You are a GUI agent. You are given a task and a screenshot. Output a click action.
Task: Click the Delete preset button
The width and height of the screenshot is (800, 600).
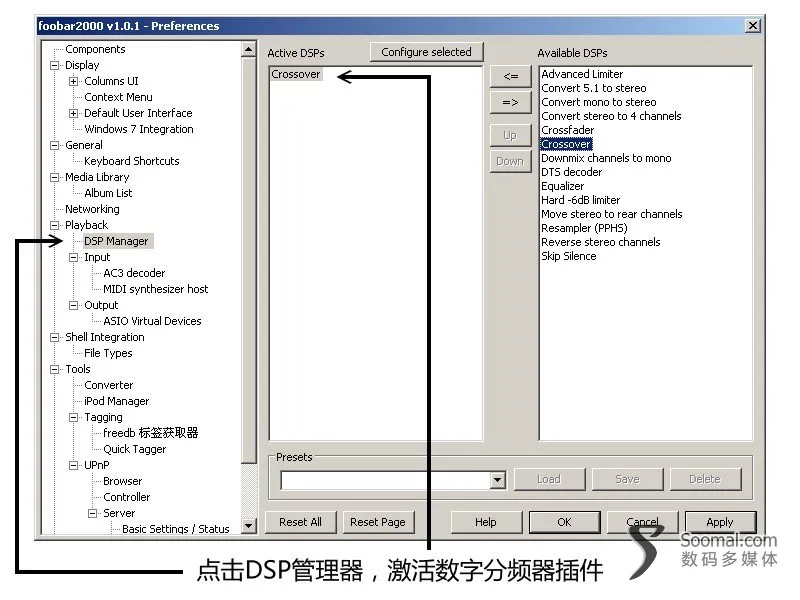706,480
